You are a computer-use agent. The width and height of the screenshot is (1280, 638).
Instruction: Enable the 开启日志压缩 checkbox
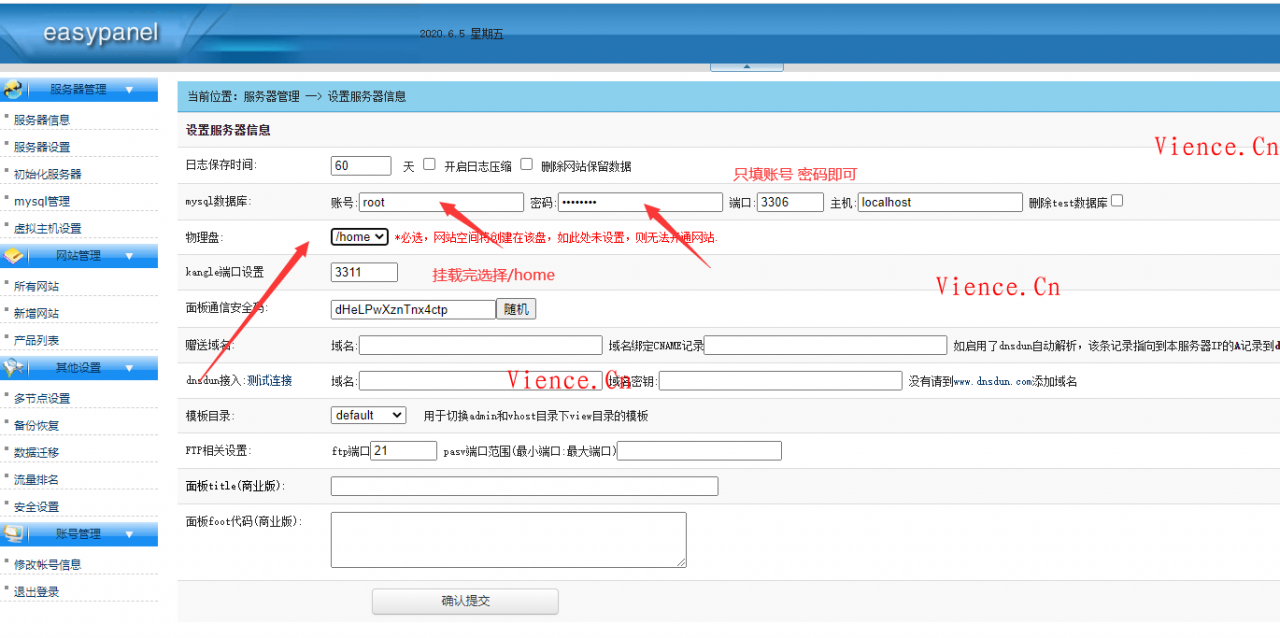[430, 165]
